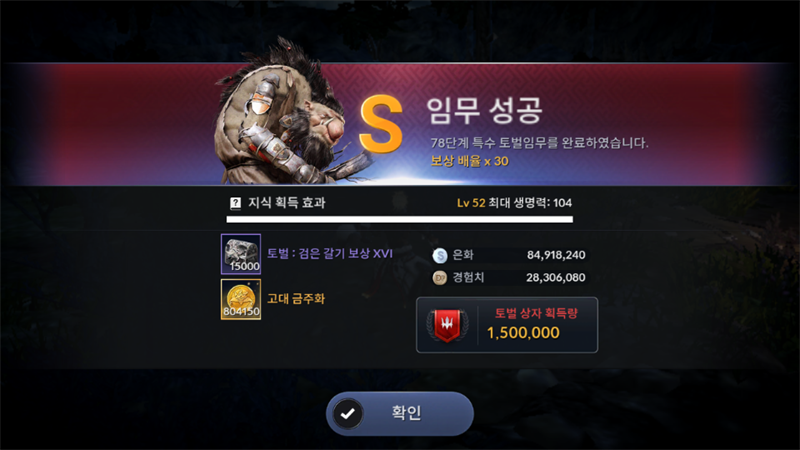Select the 고대 금주화 gold coin icon

point(241,299)
